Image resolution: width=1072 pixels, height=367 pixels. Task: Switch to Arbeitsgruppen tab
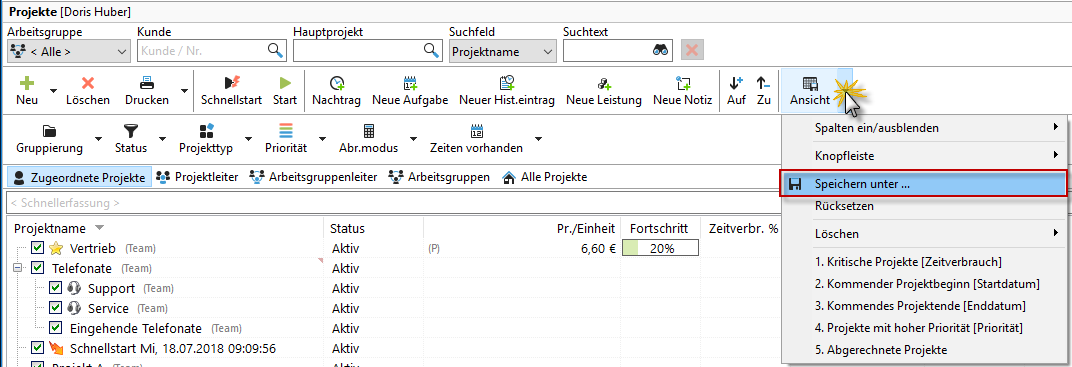tap(439, 177)
